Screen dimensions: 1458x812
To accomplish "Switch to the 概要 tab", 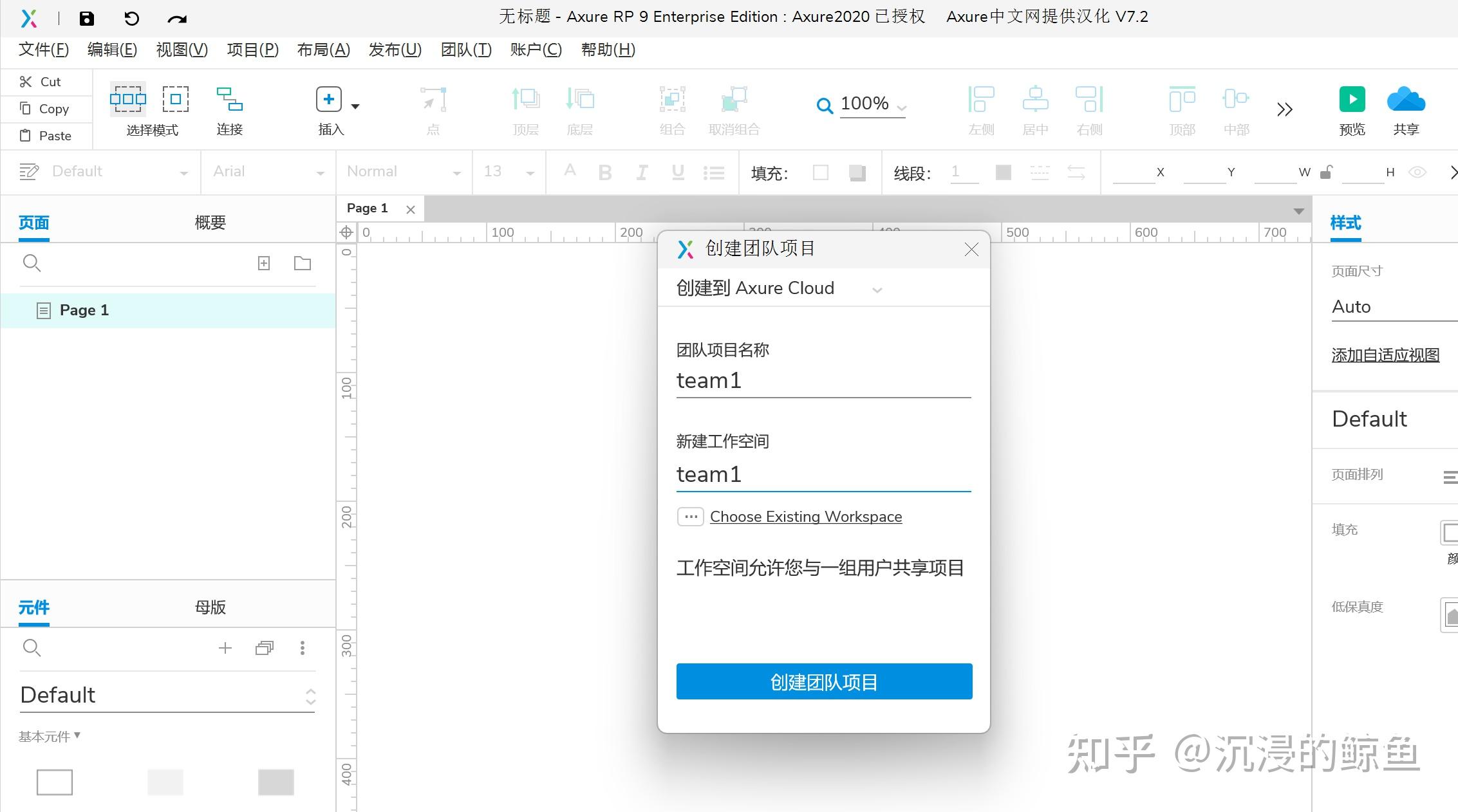I will click(x=209, y=222).
